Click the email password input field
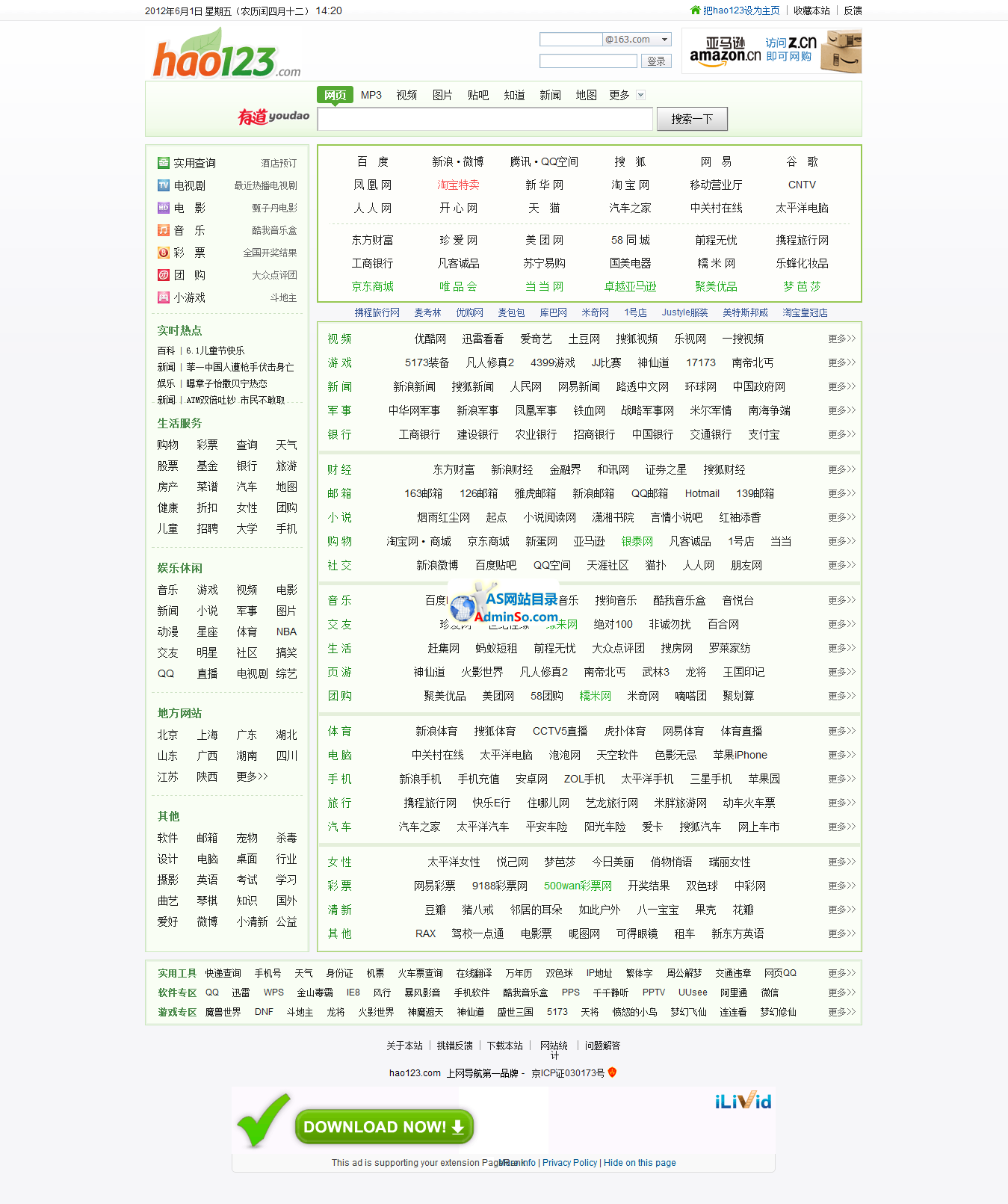Image resolution: width=1008 pixels, height=1204 pixels. [x=588, y=61]
